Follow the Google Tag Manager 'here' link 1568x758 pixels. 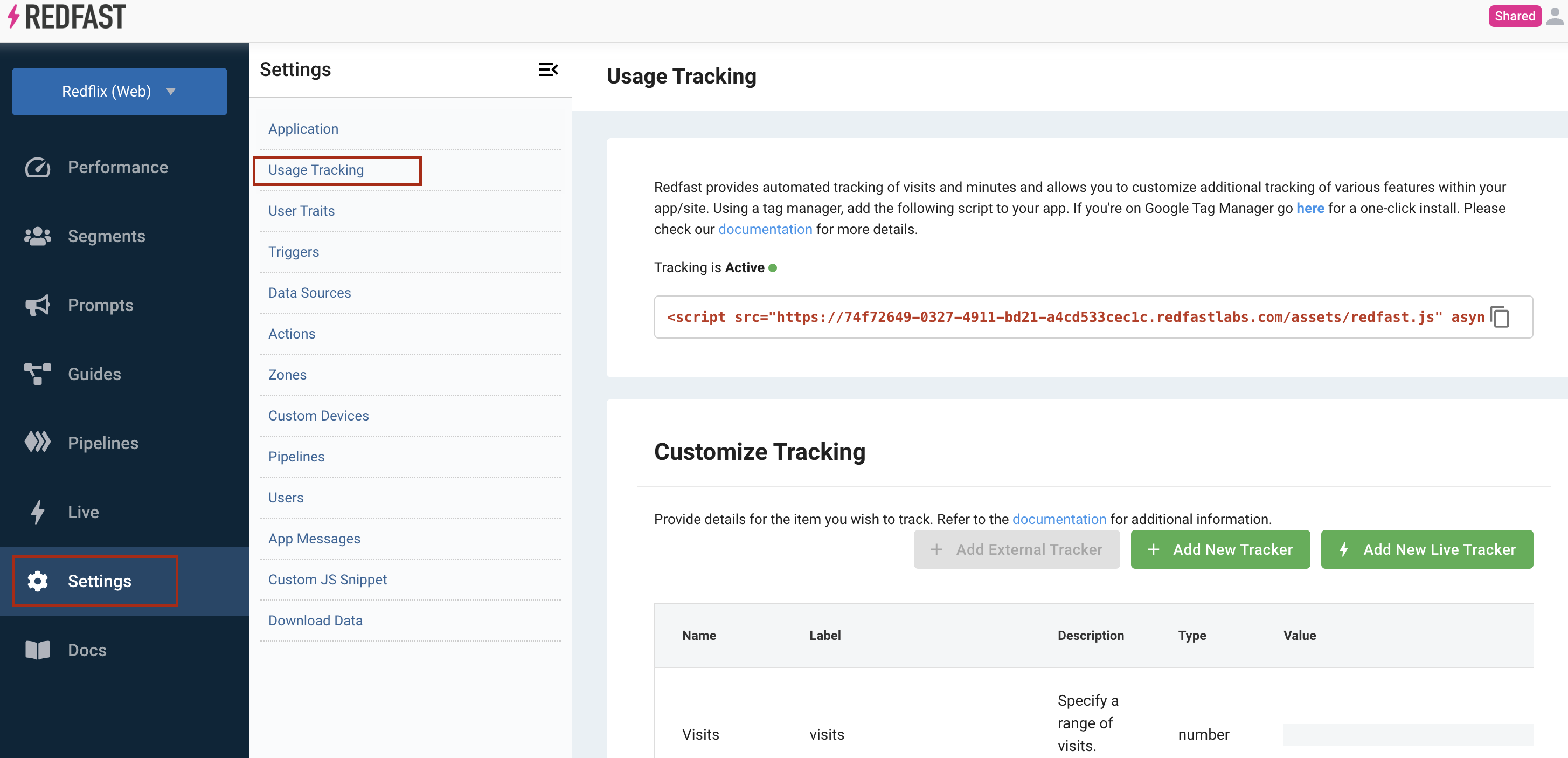coord(1310,208)
